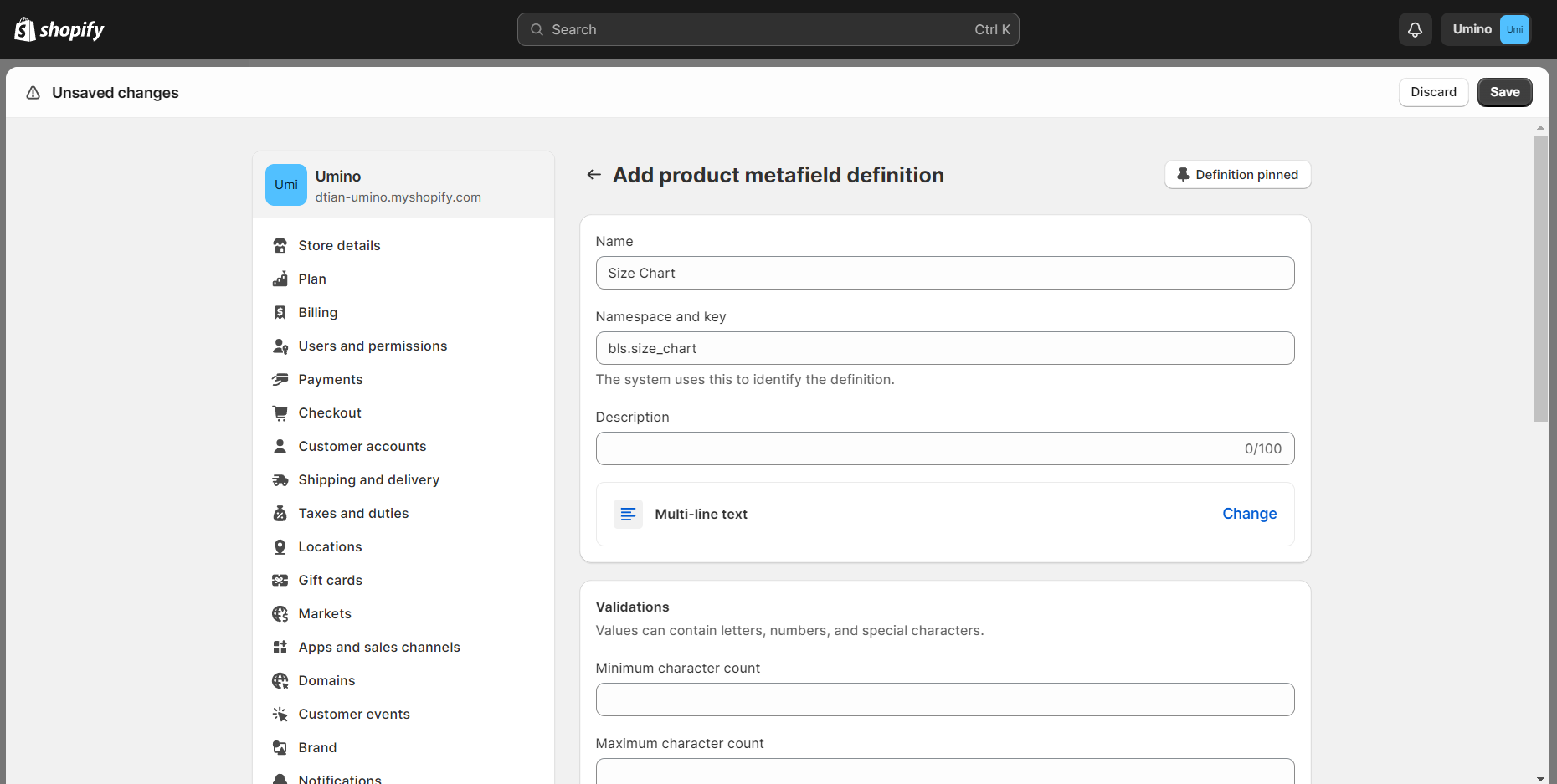The width and height of the screenshot is (1557, 784).
Task: Open the notifications bell
Action: click(1415, 29)
